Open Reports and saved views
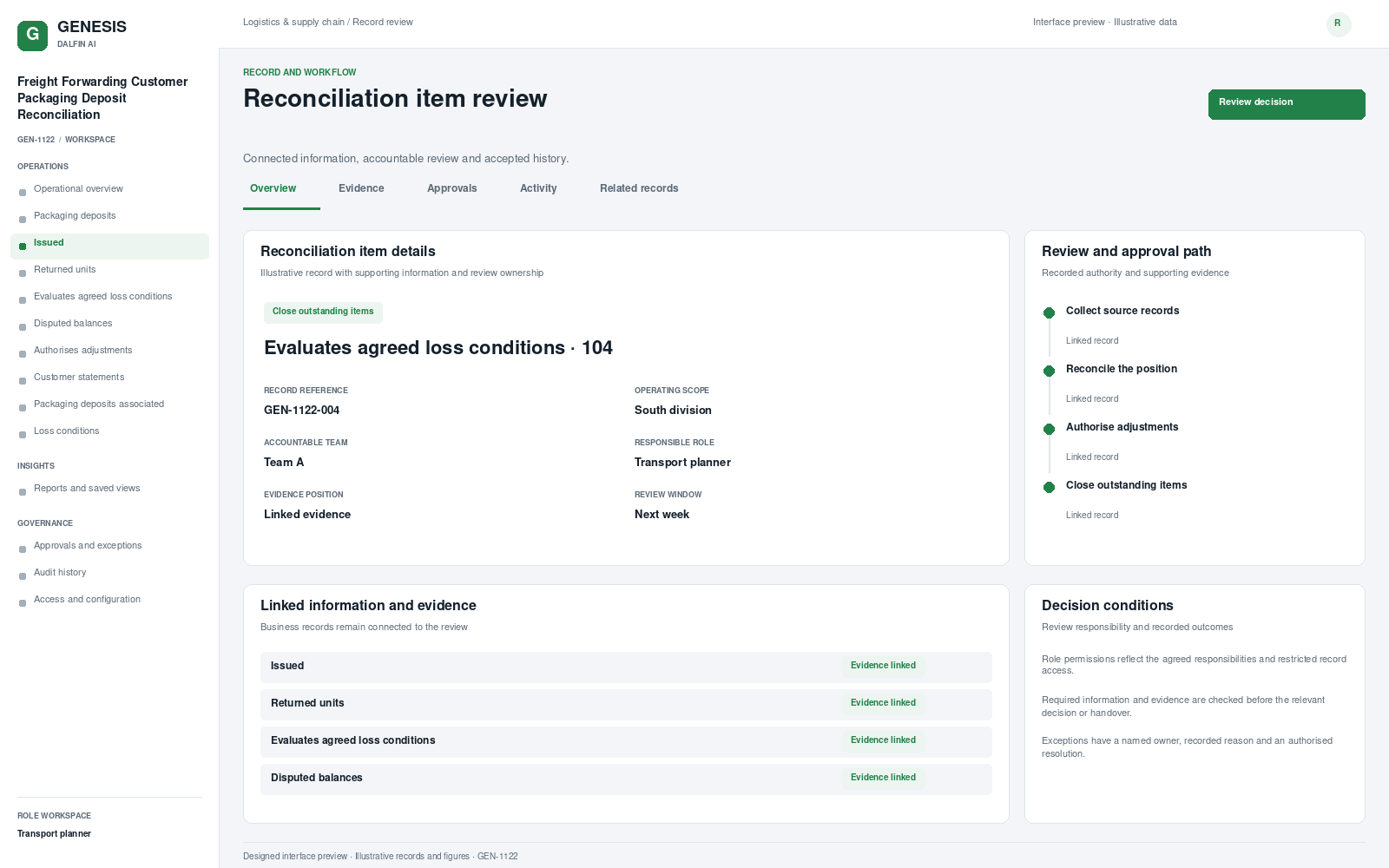1389x868 pixels. [x=109, y=489]
